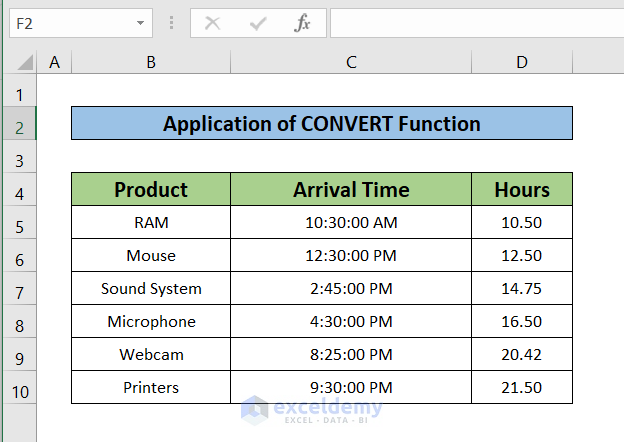Click the 'Sound System' cell
Viewport: 624px width, 442px height.
point(151,288)
